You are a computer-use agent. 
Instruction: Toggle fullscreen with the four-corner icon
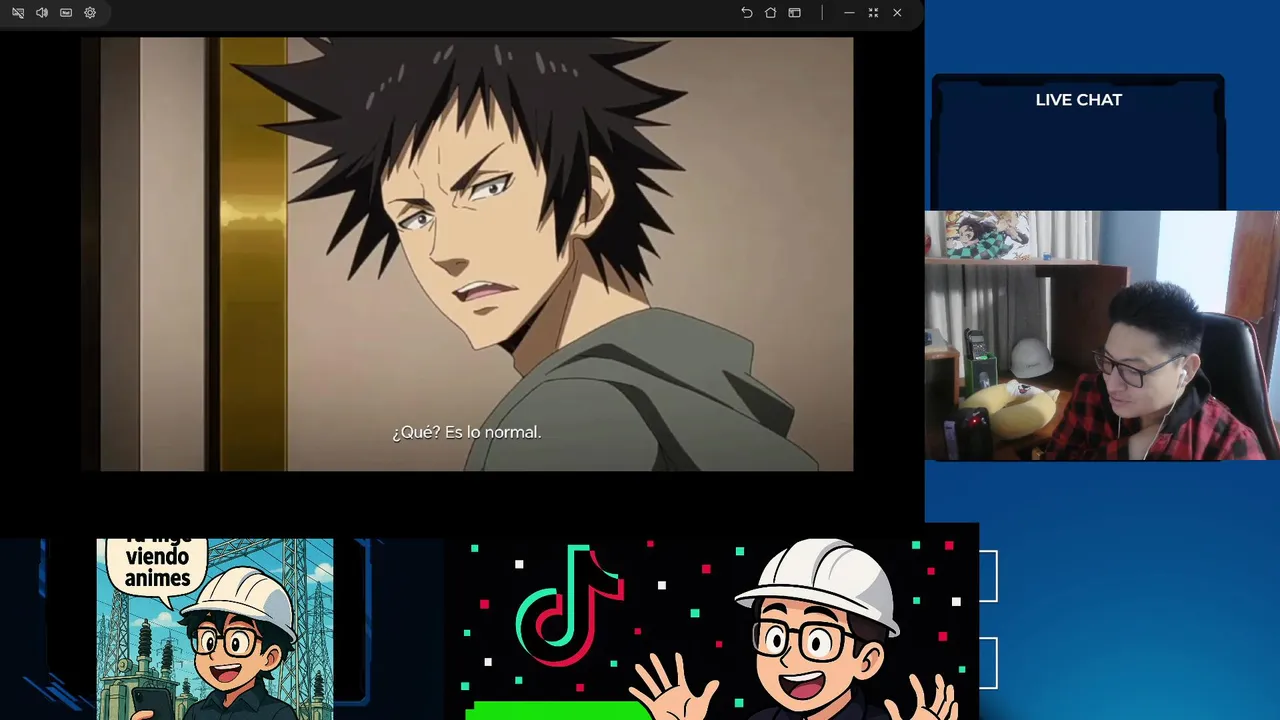[x=873, y=13]
